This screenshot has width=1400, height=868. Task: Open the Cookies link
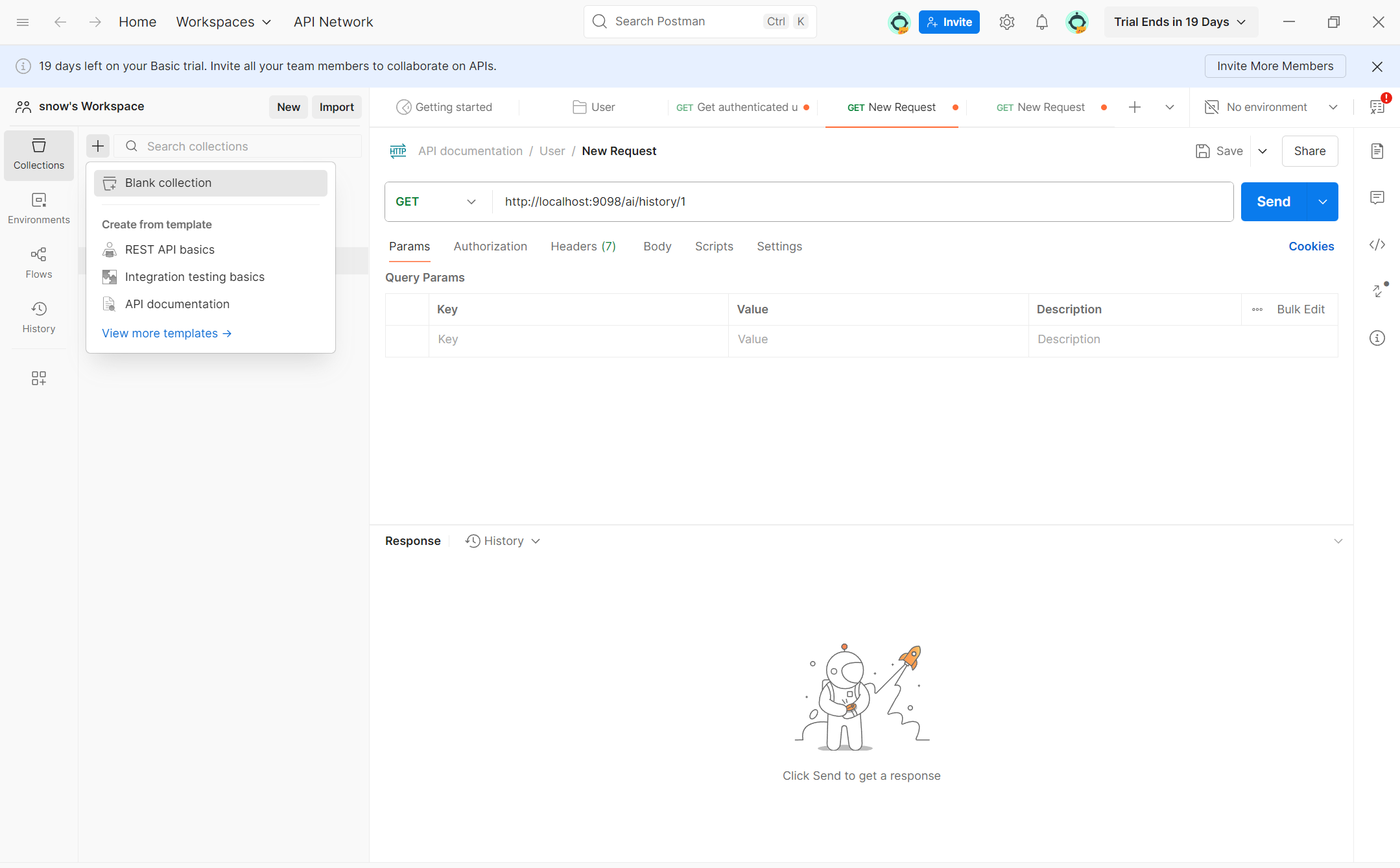[1311, 247]
